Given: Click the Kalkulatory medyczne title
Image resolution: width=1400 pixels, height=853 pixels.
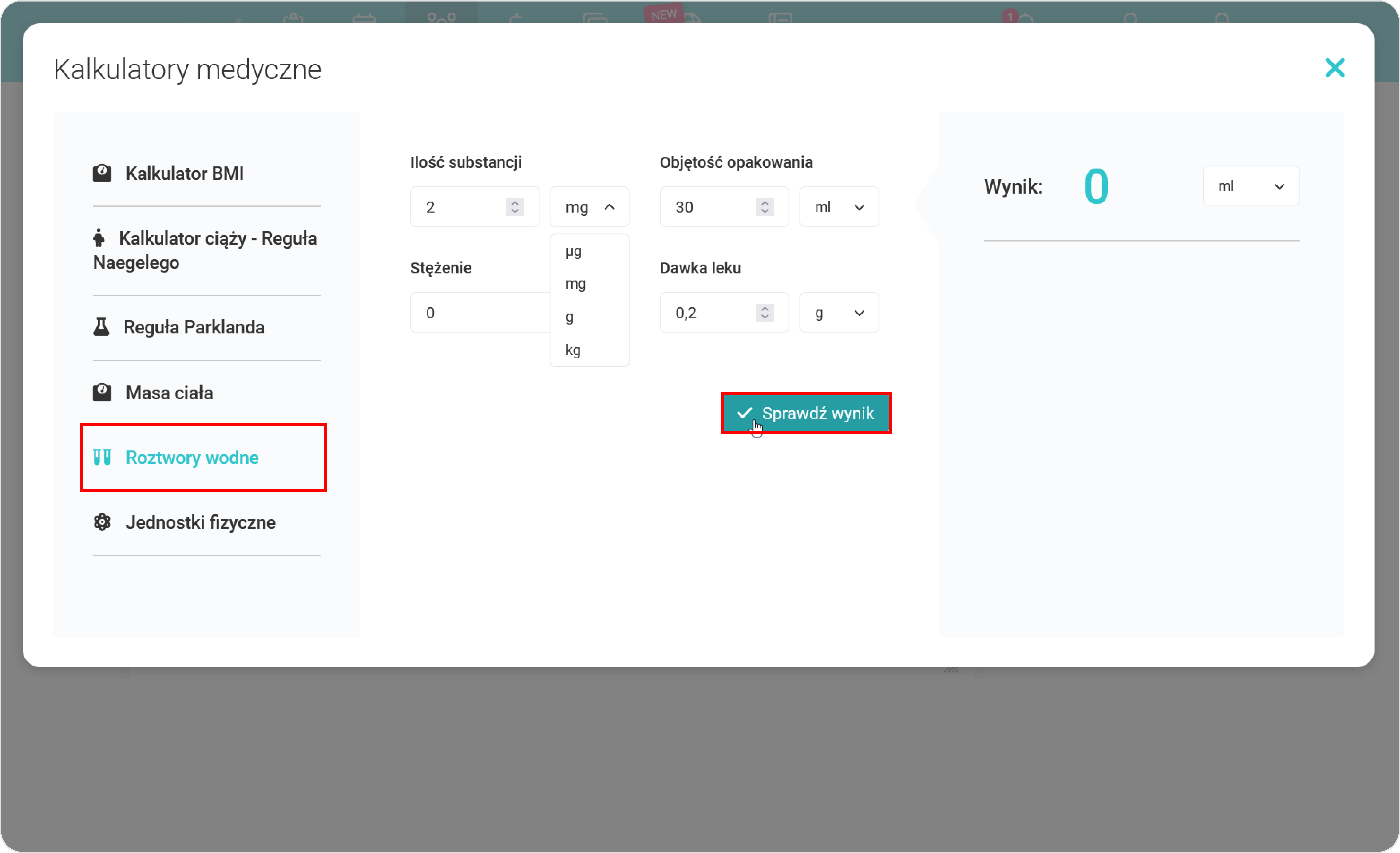Looking at the screenshot, I should 187,70.
